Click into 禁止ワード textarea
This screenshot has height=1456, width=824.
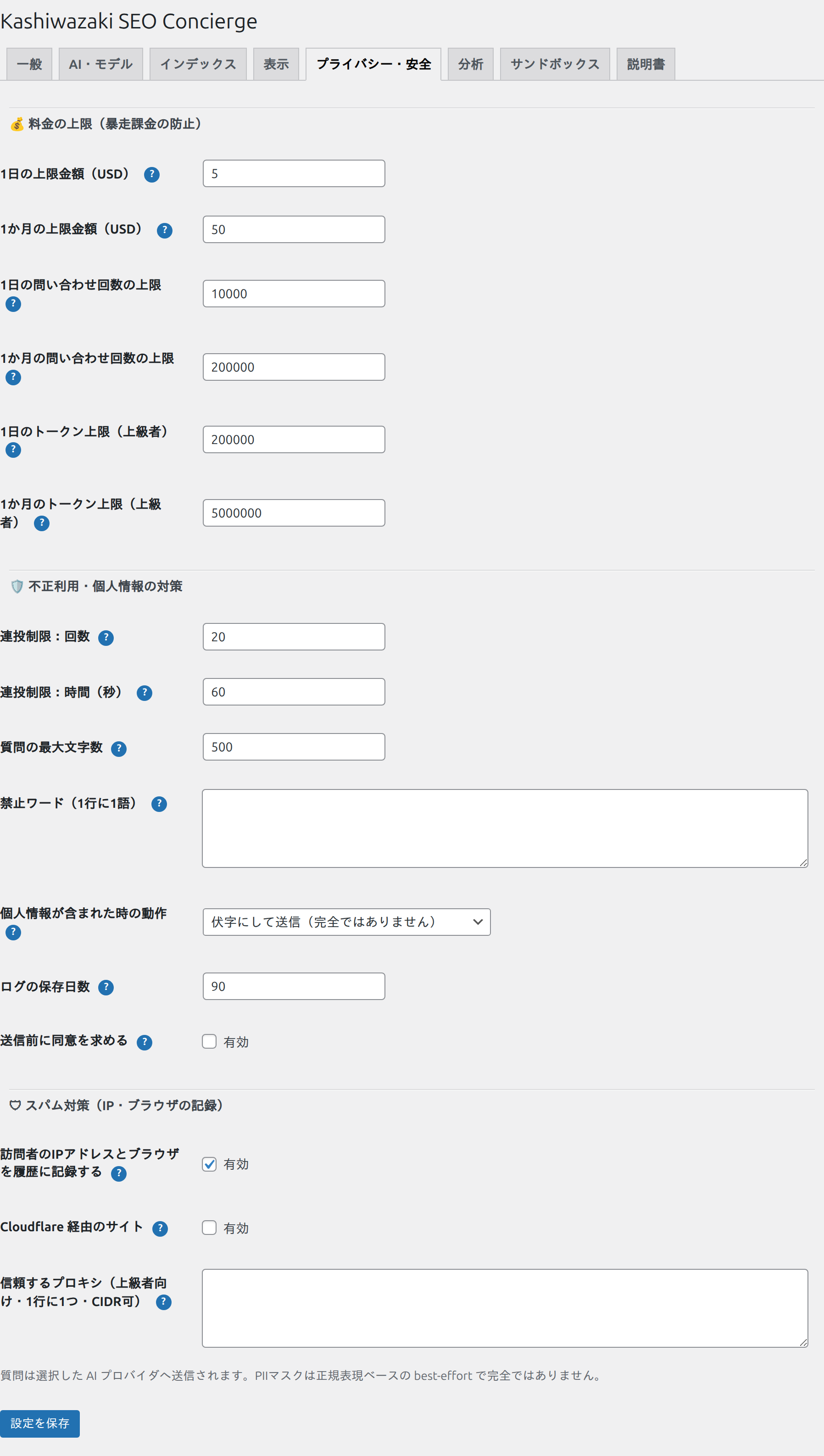tap(505, 828)
